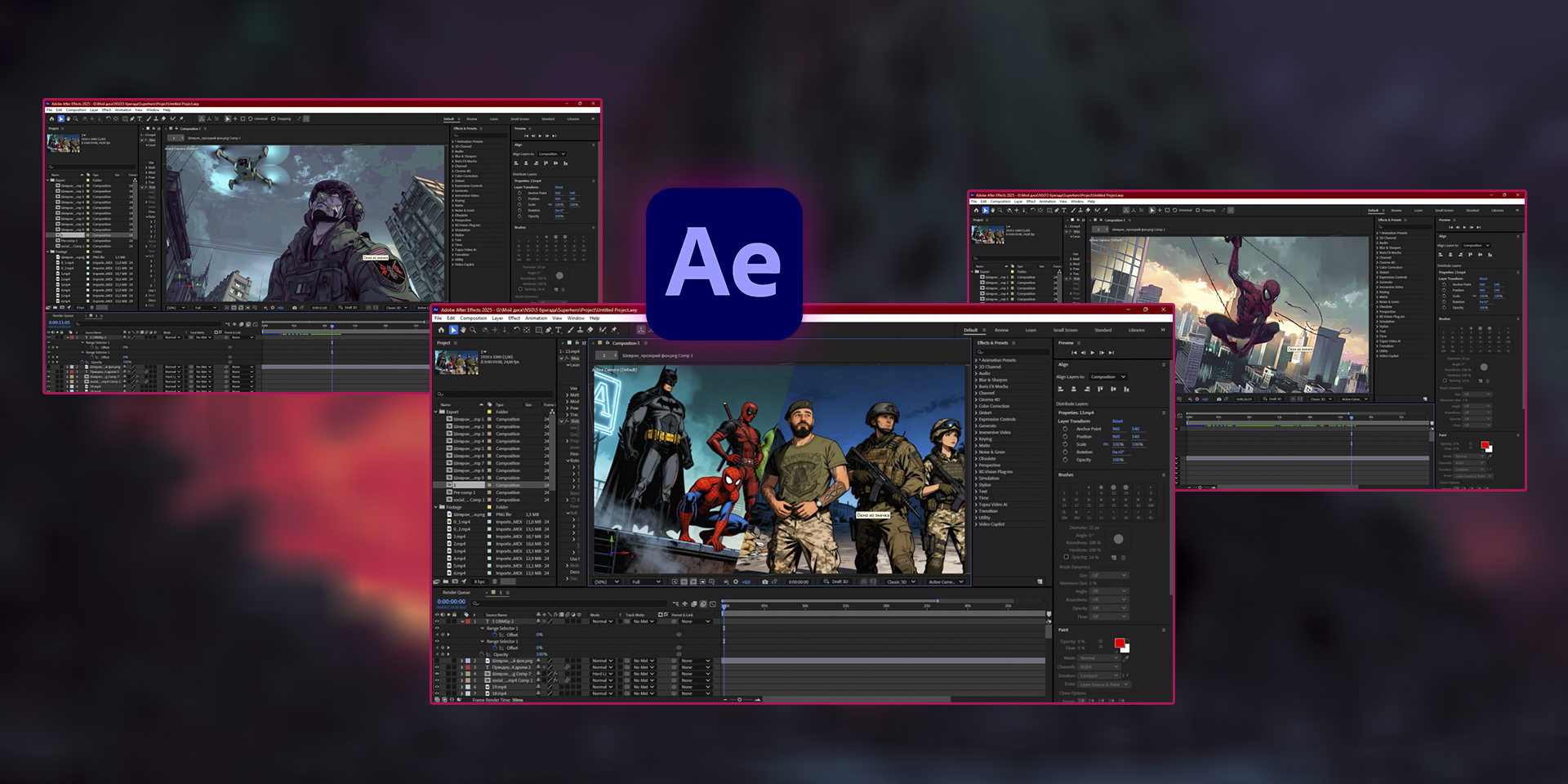The image size is (1568, 784).
Task: Open the Align Layers to Composition dropdown
Action: tap(1107, 376)
